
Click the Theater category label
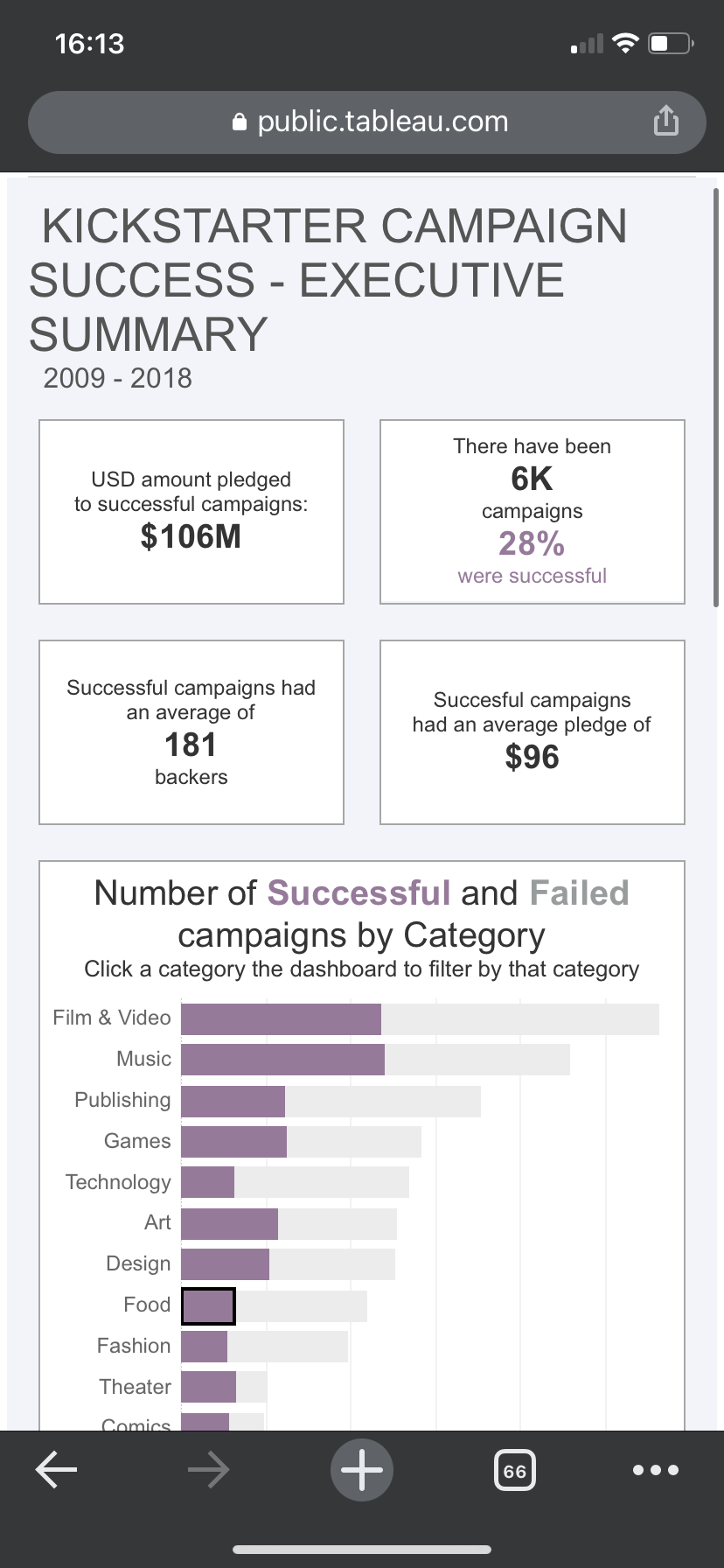coord(136,1387)
